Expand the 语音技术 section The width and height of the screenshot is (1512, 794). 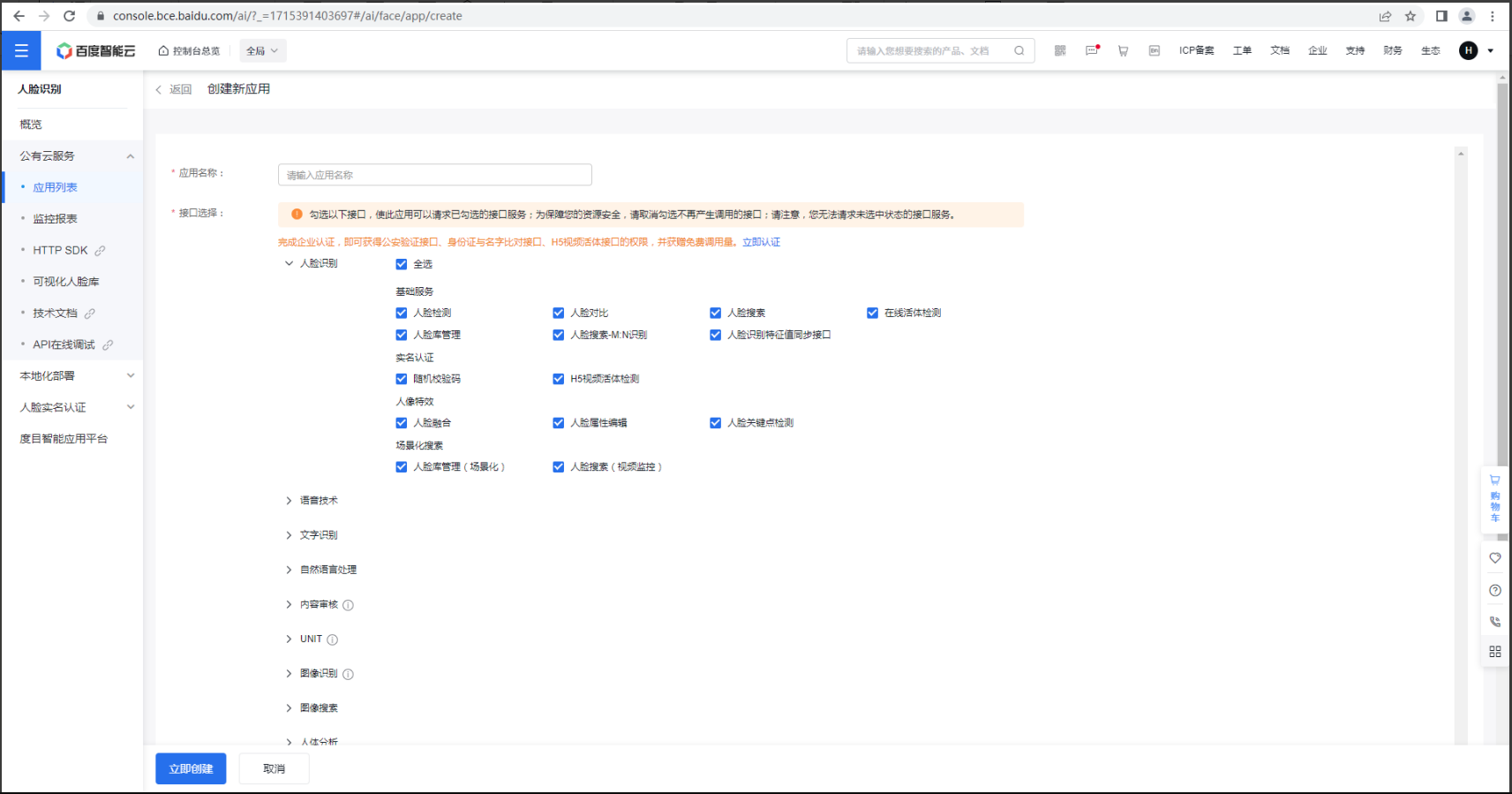tap(318, 501)
